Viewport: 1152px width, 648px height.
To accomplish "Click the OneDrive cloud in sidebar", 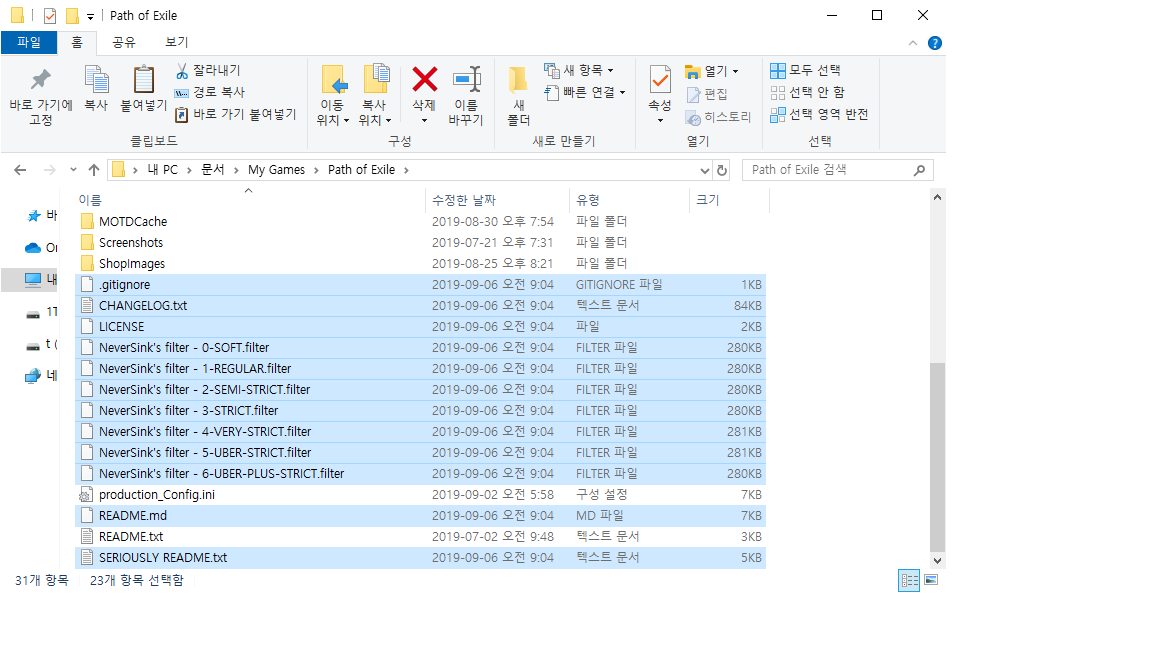I will pos(33,248).
